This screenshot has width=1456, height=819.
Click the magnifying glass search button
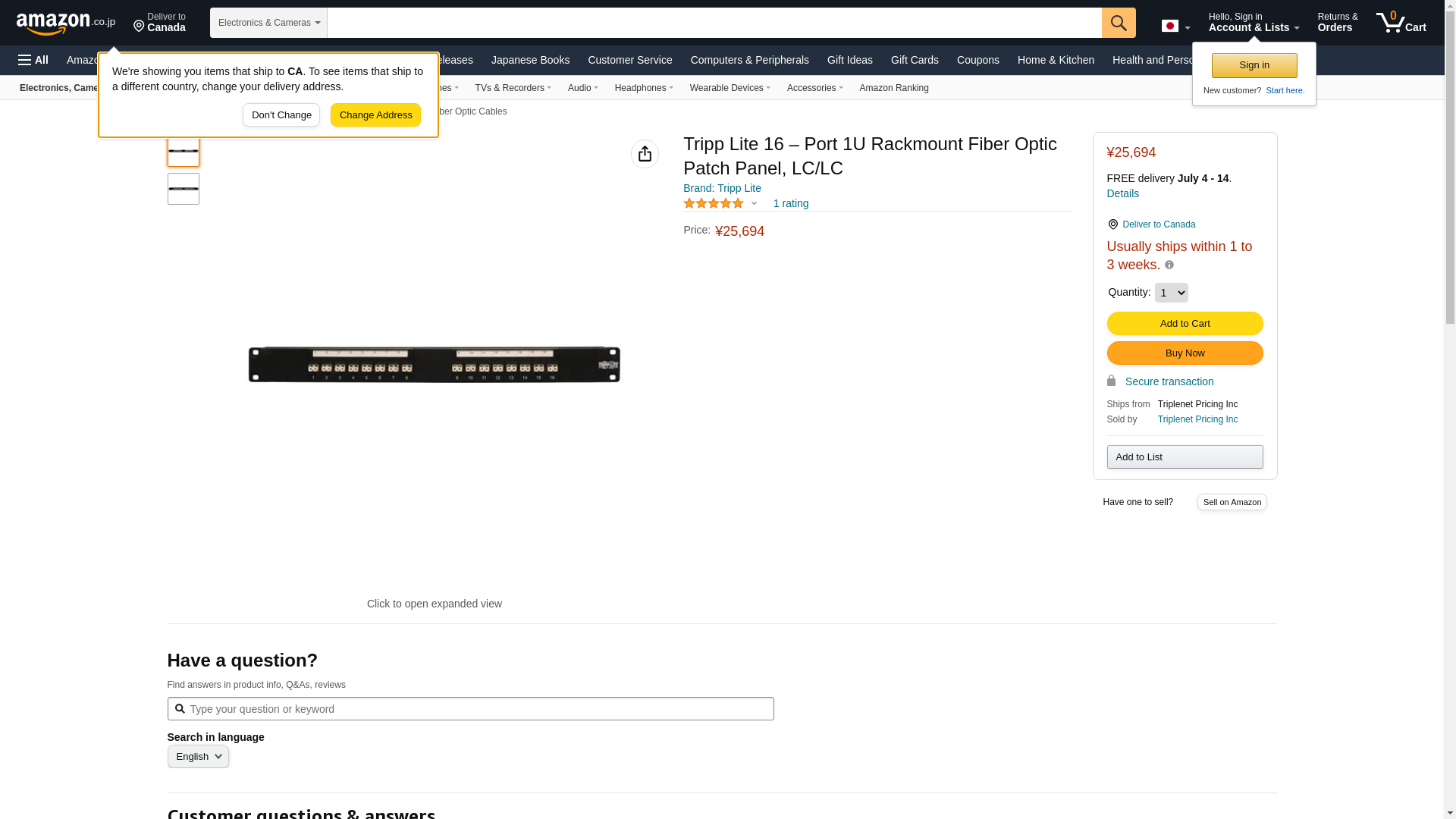pos(1119,23)
